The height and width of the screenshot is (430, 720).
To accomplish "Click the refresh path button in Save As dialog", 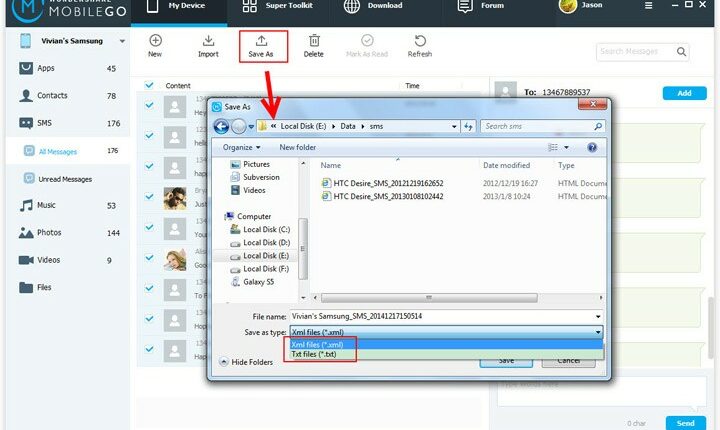I will (x=468, y=126).
